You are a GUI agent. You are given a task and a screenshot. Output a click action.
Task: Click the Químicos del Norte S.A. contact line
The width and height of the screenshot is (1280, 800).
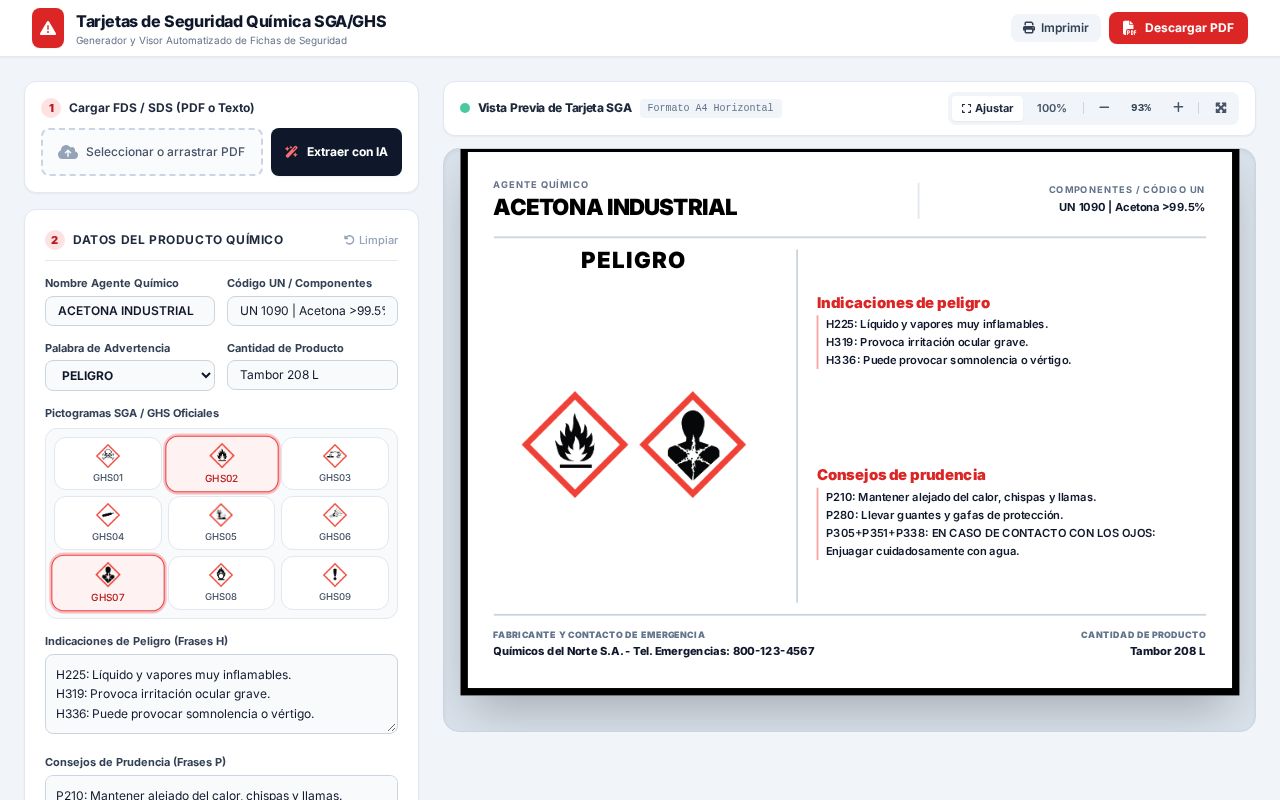pos(654,651)
